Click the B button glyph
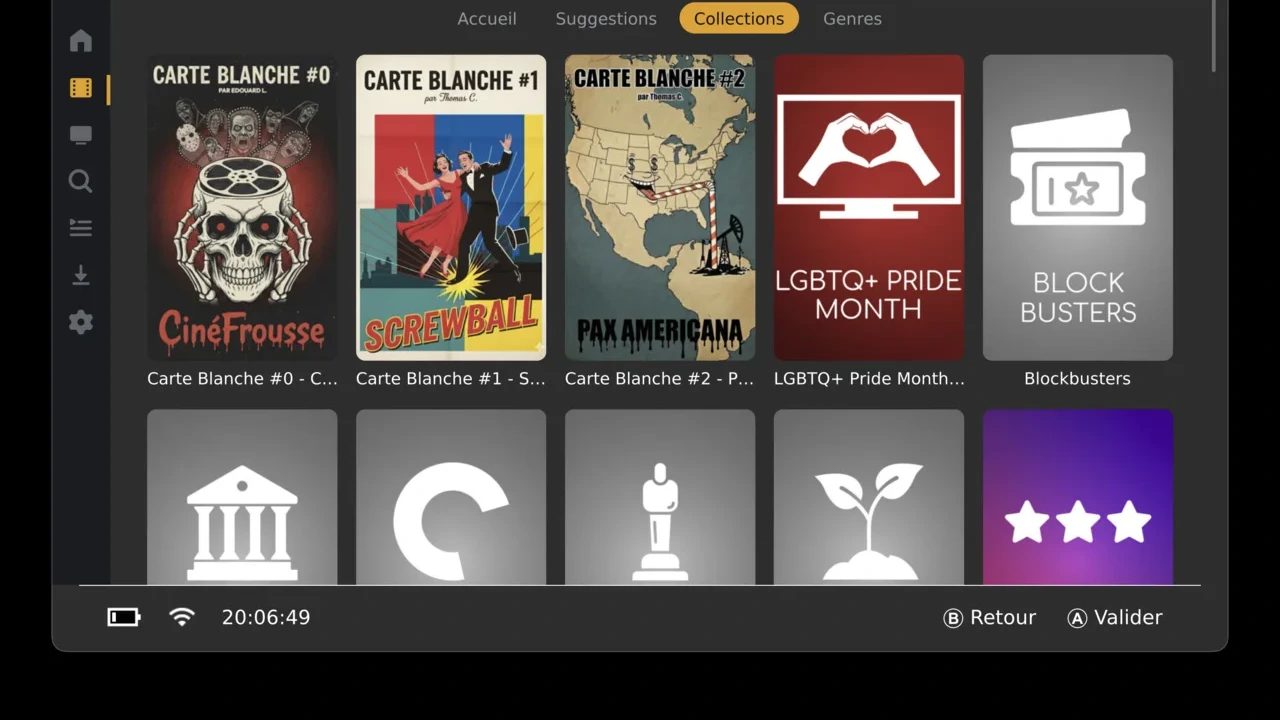 coord(953,618)
